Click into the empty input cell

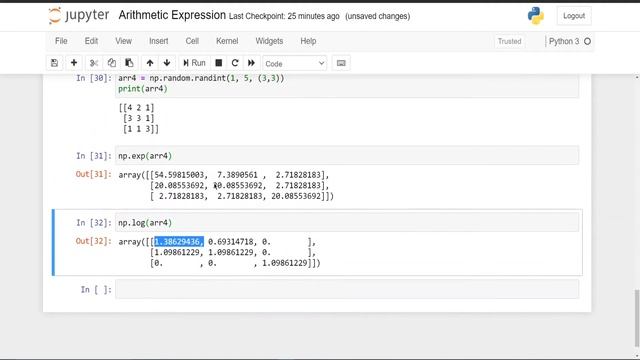click(347, 289)
